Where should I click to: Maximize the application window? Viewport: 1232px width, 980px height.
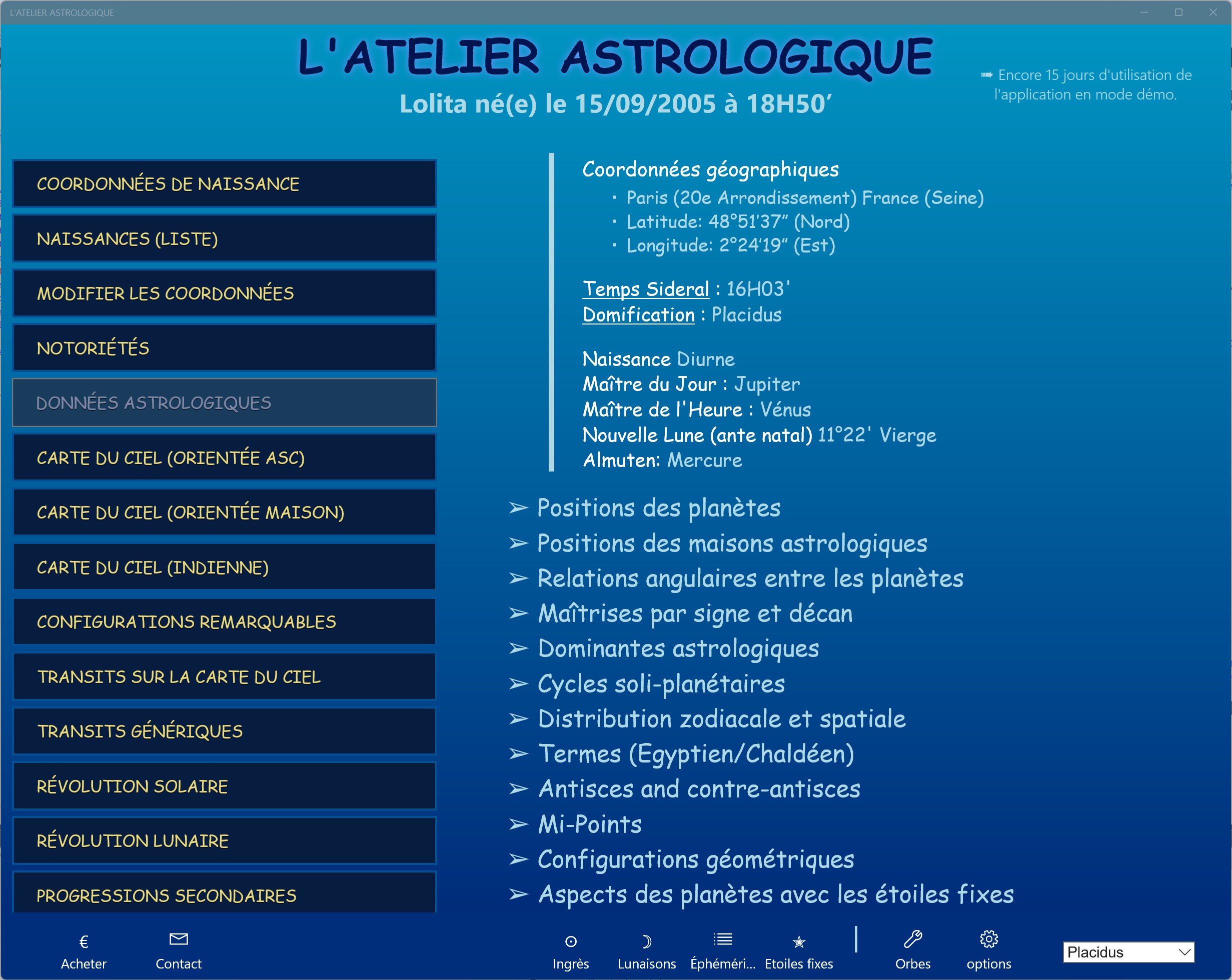click(x=1178, y=12)
